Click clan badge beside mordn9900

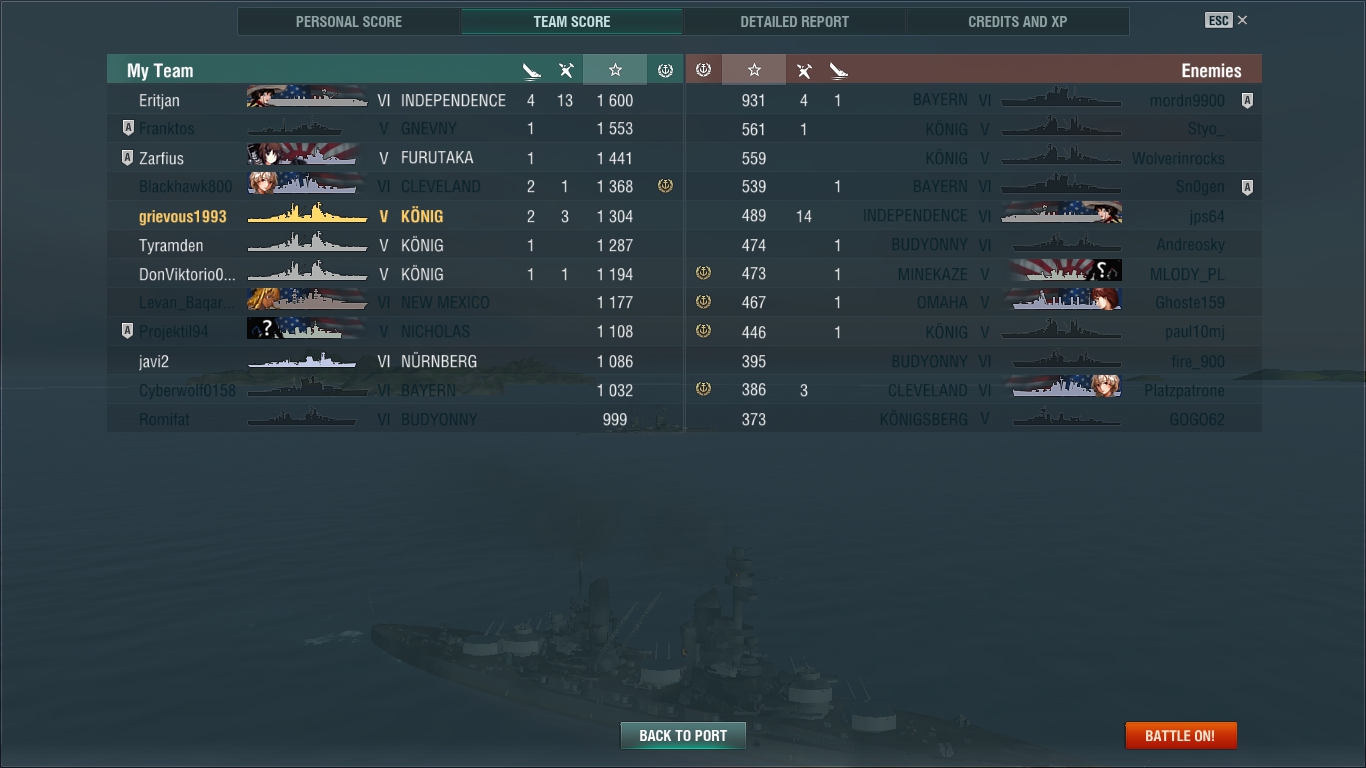1247,100
